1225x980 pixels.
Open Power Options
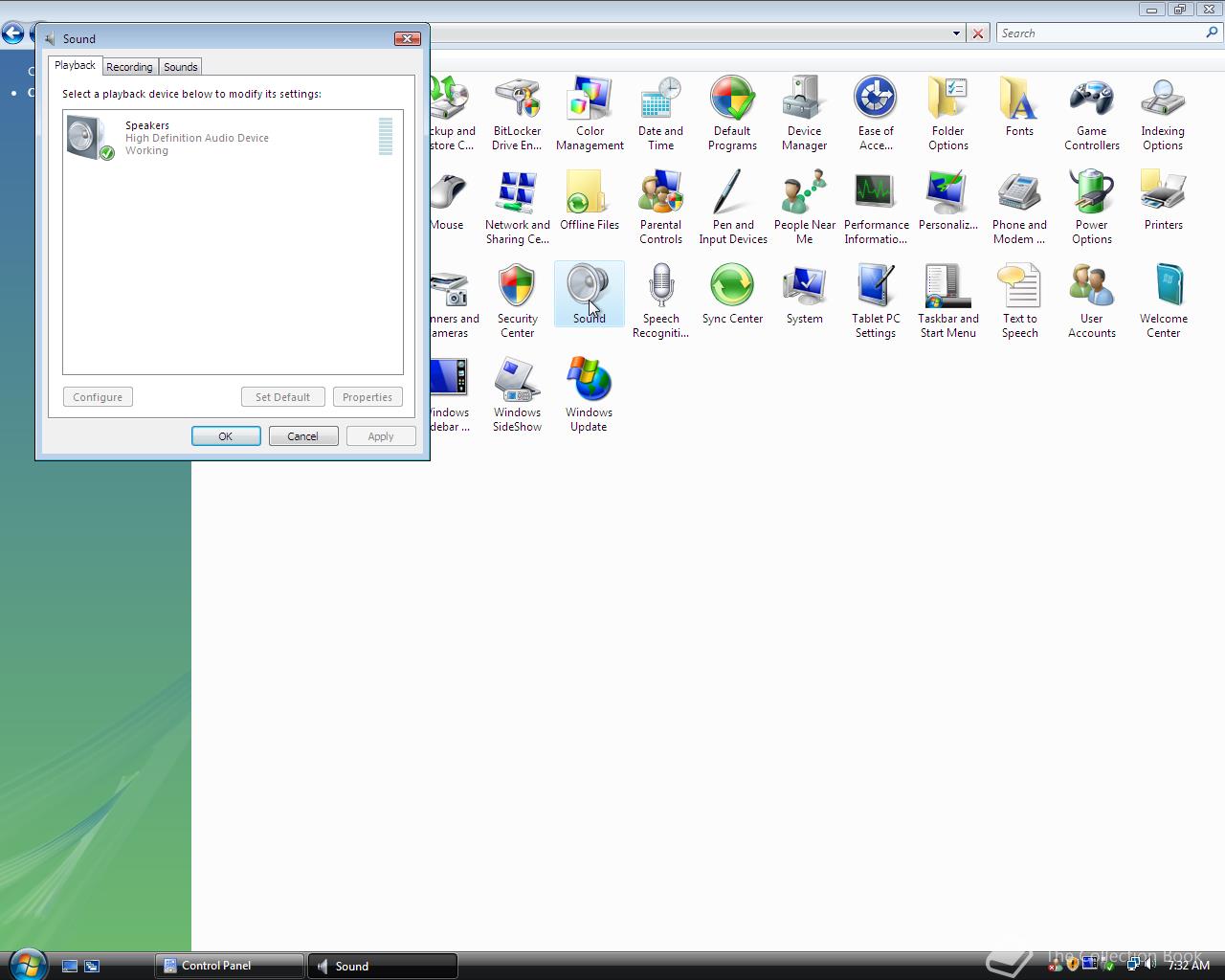click(1091, 208)
